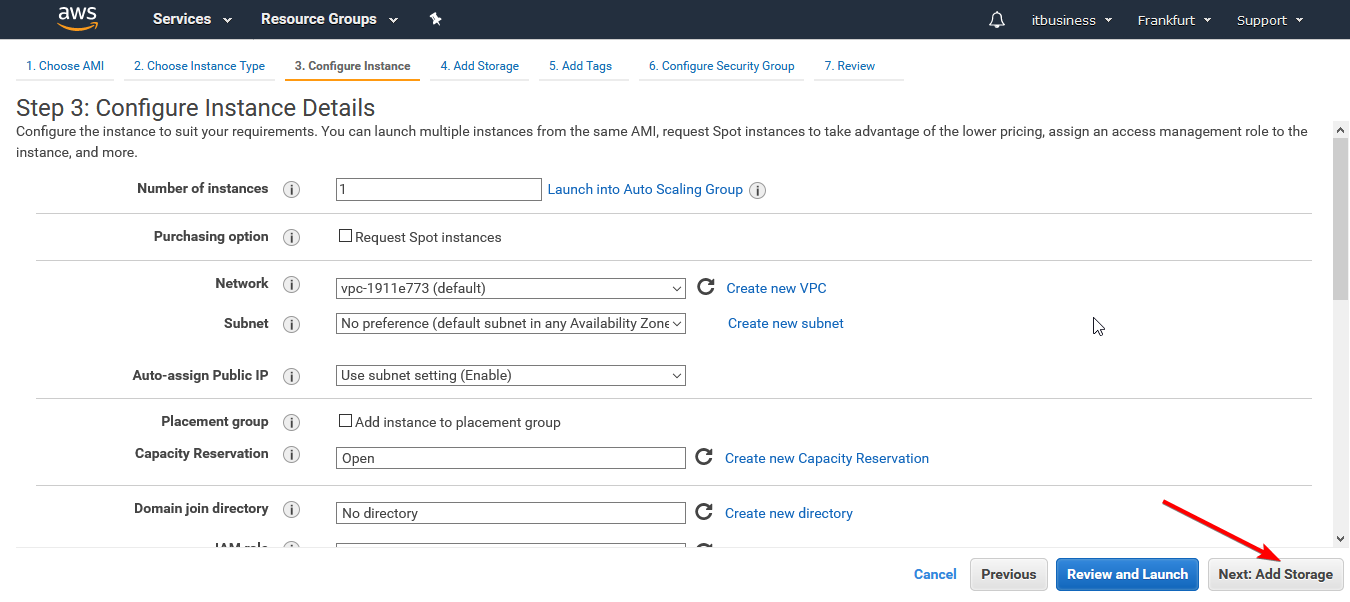Expand the Subnet dropdown
1350x602 pixels.
pos(511,324)
